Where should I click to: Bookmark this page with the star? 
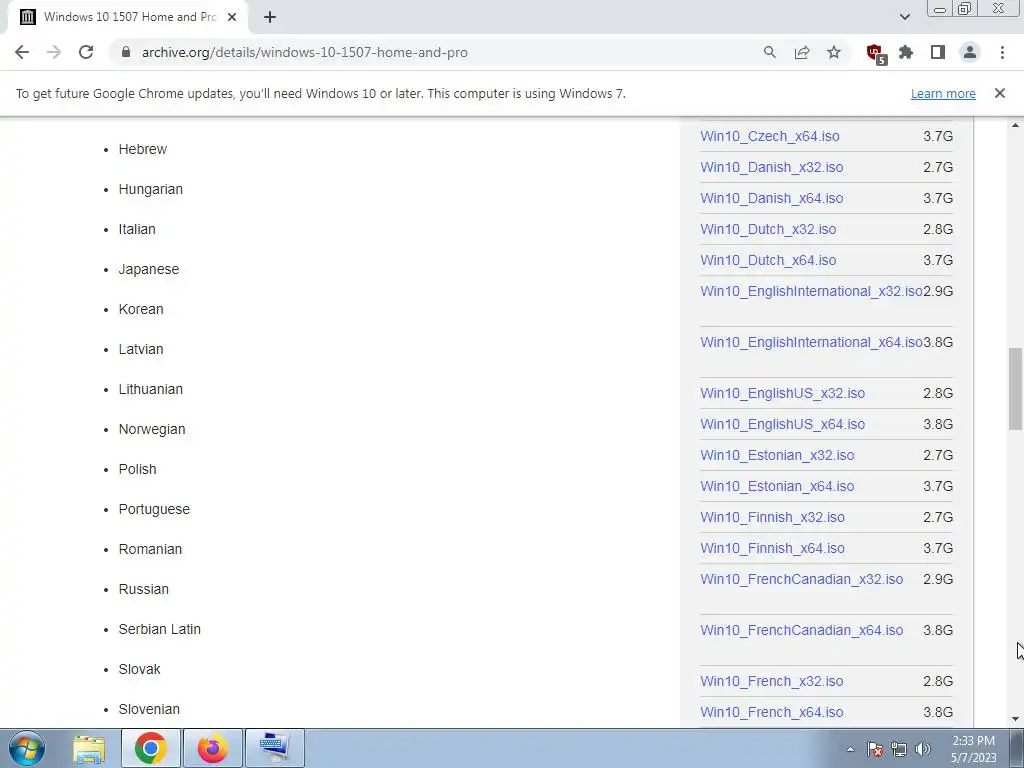coord(834,52)
